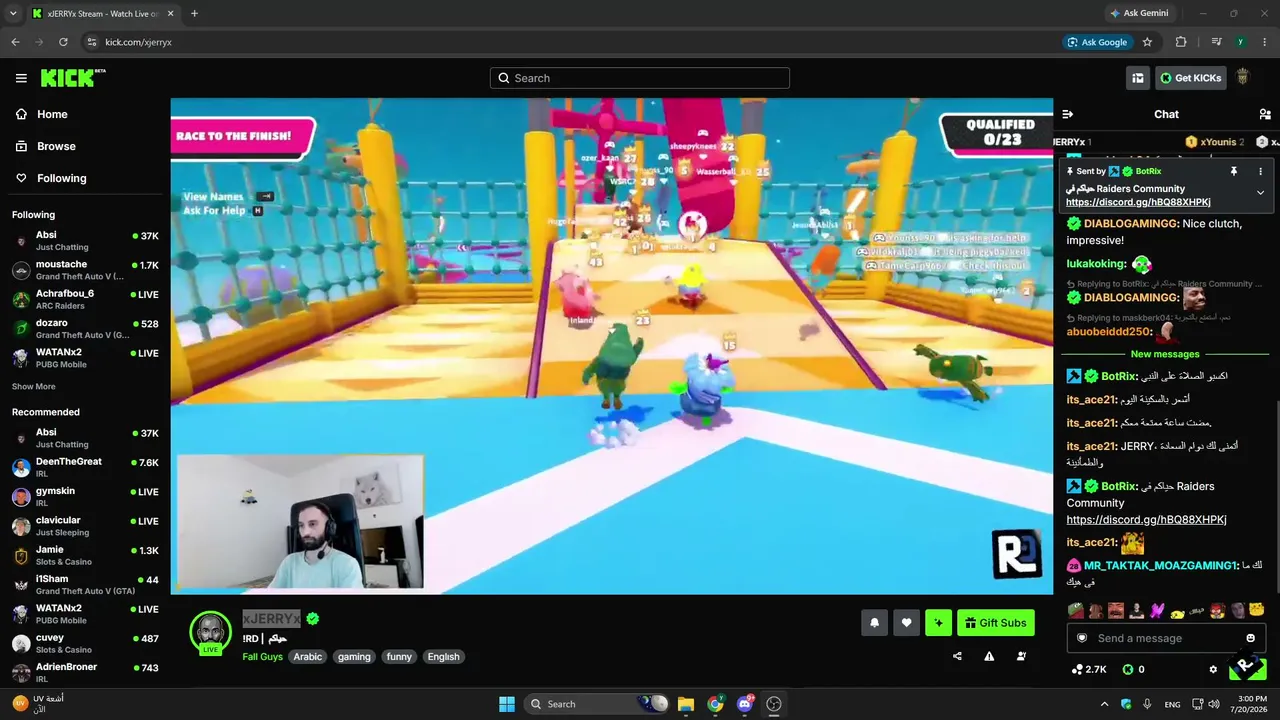Image resolution: width=1280 pixels, height=720 pixels.
Task: Open the browser extensions puzzle icon
Action: (x=1181, y=42)
